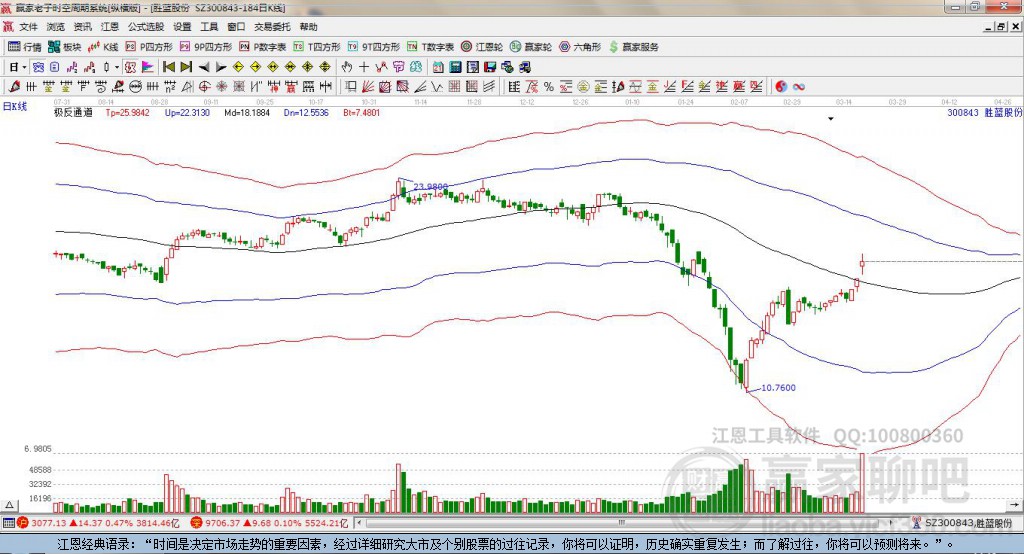
Task: Click the 极反通道 indicator name
Action: pos(73,112)
